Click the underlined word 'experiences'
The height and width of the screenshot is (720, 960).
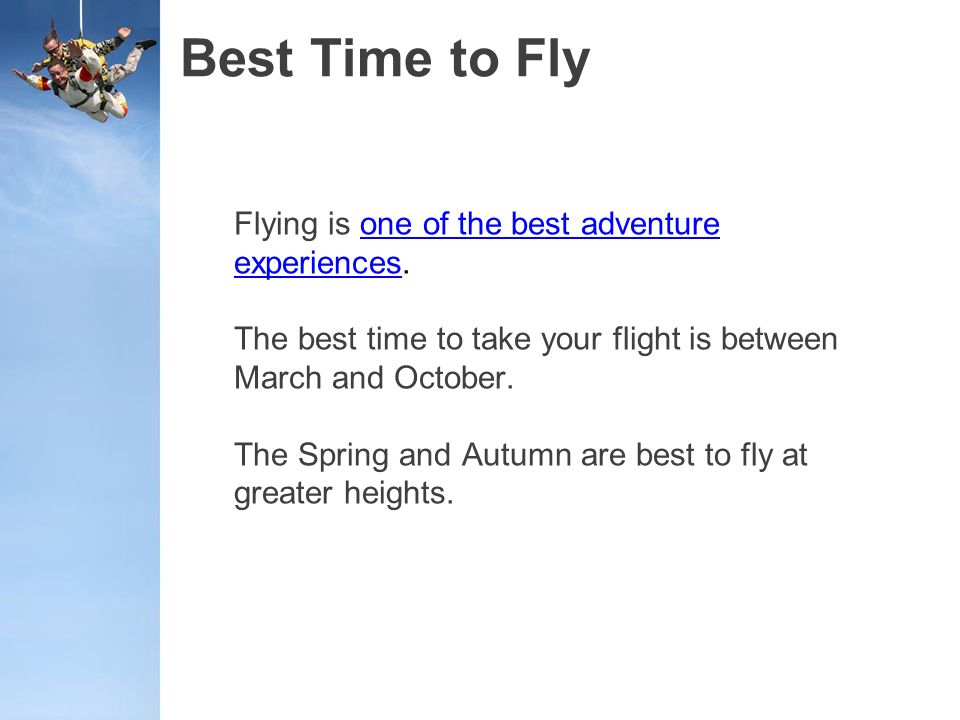click(x=318, y=263)
